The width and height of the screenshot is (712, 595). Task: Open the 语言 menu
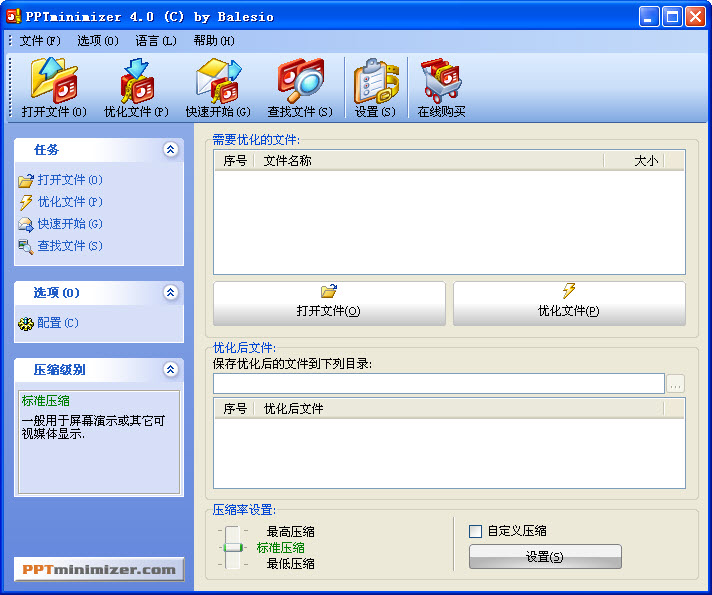pos(155,41)
